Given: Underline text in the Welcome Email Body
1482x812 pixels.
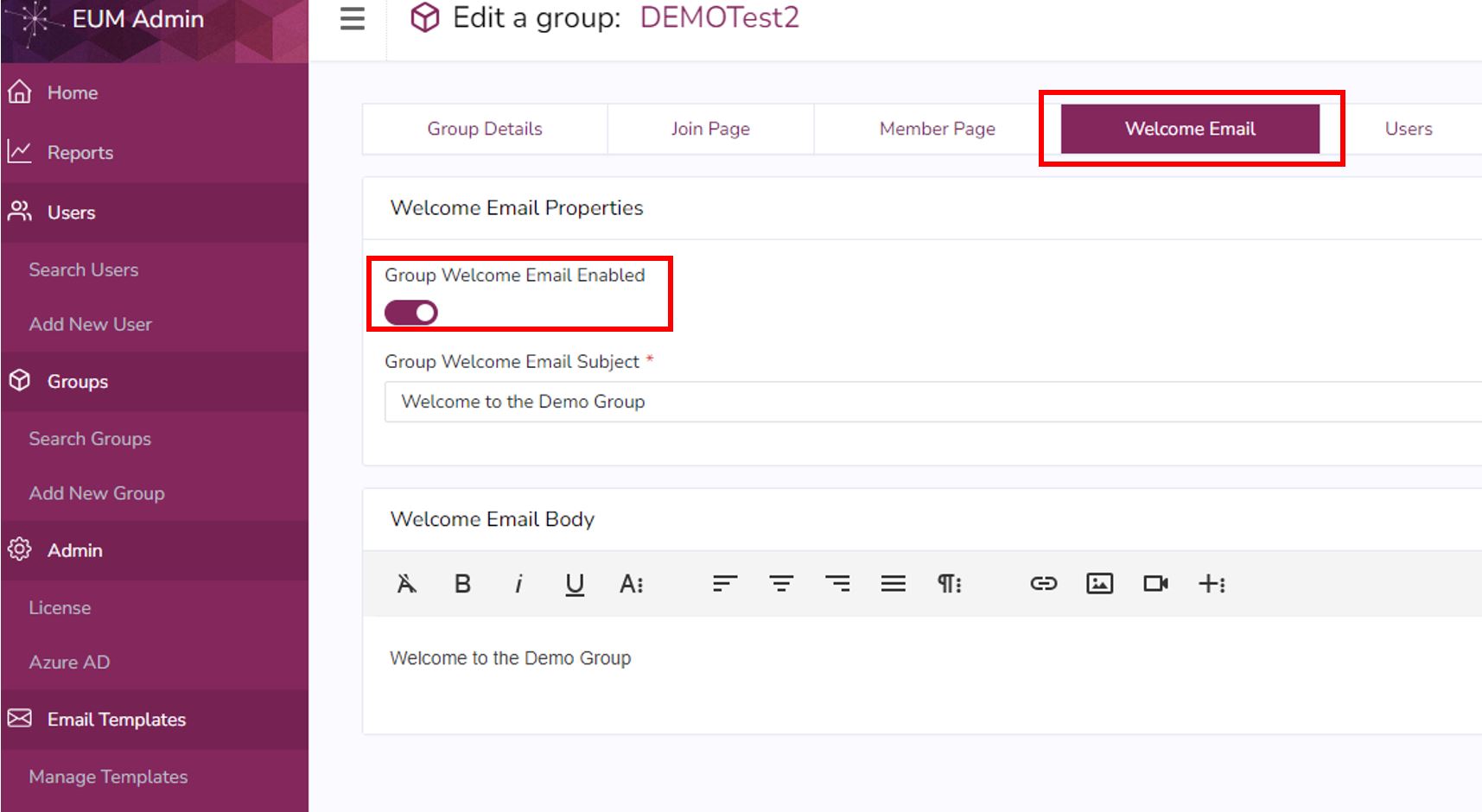Looking at the screenshot, I should point(574,583).
